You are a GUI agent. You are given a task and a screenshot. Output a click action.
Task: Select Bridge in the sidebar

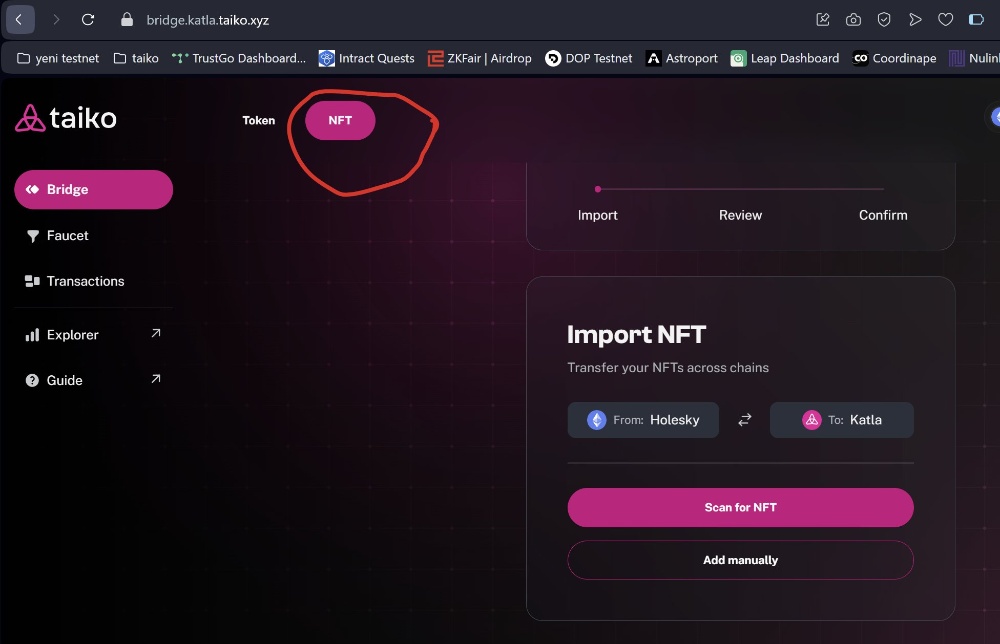94,189
